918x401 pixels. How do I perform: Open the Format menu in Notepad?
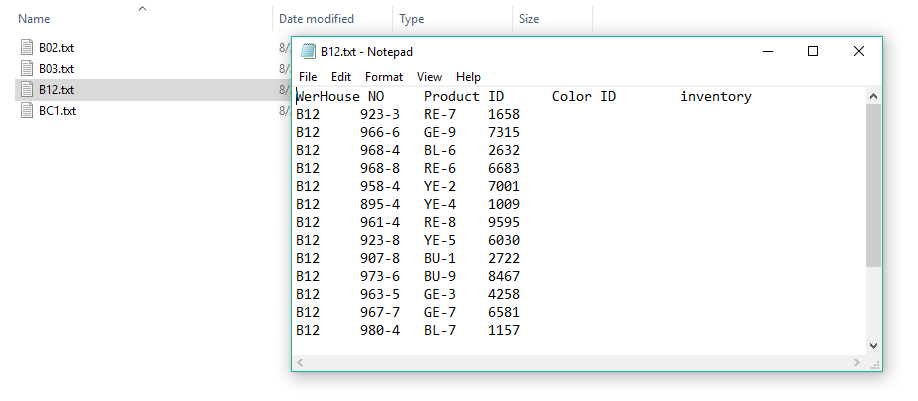pos(384,77)
